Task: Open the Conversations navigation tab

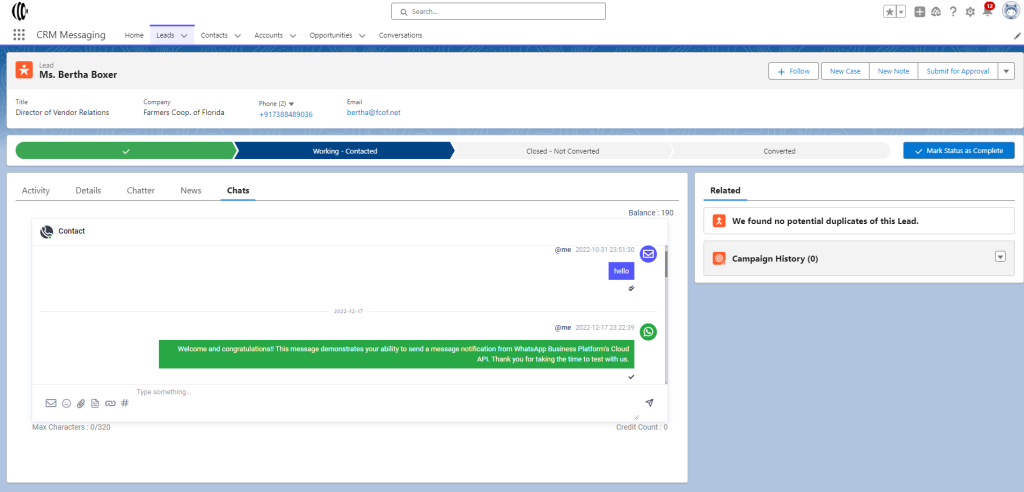Action: [x=400, y=35]
